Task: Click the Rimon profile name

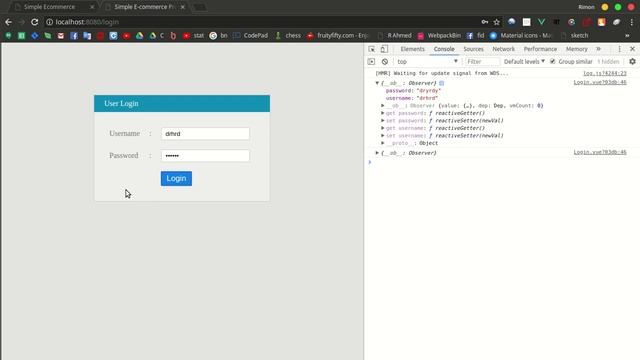Action: point(586,7)
